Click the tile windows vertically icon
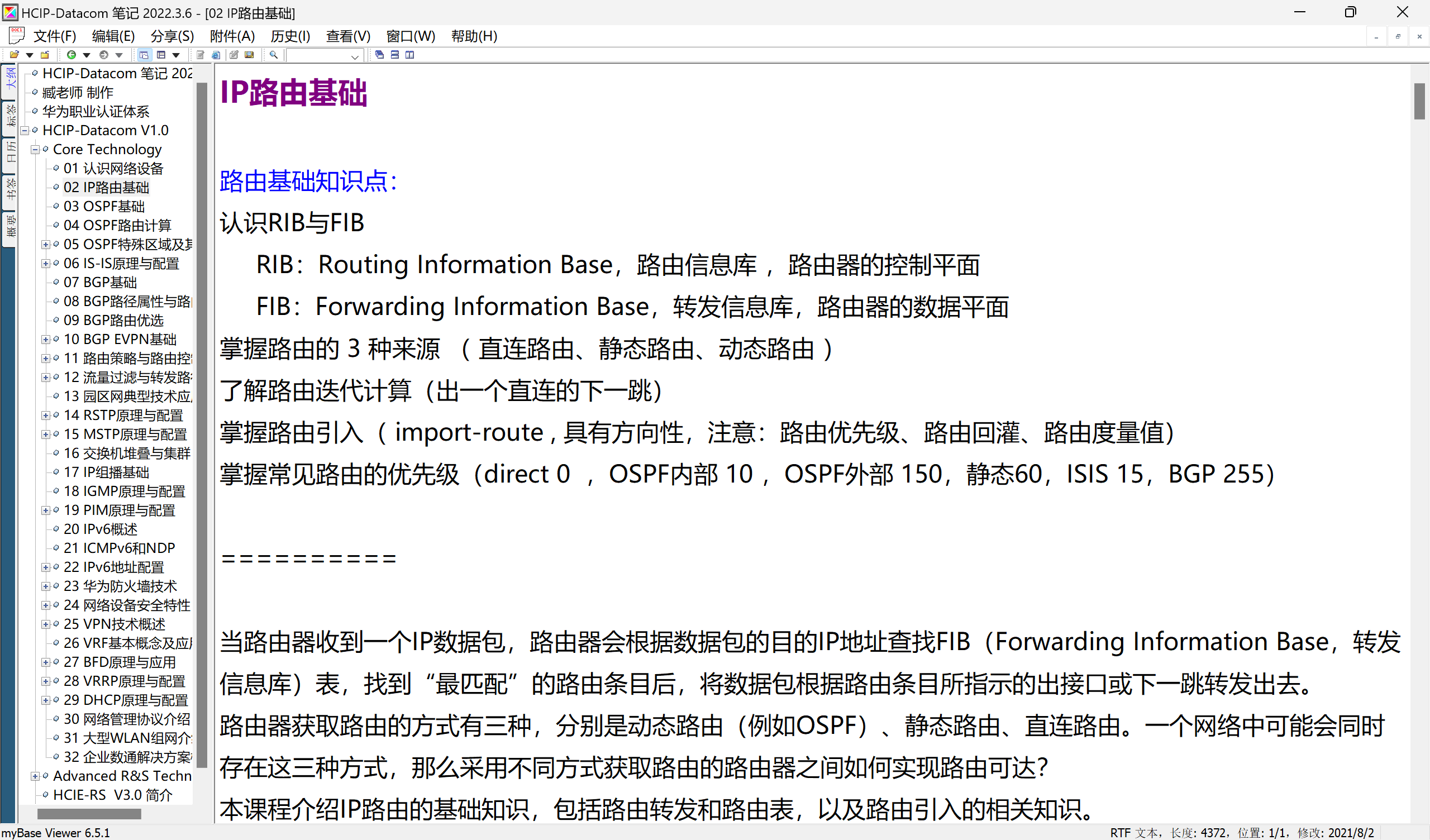 tap(409, 55)
